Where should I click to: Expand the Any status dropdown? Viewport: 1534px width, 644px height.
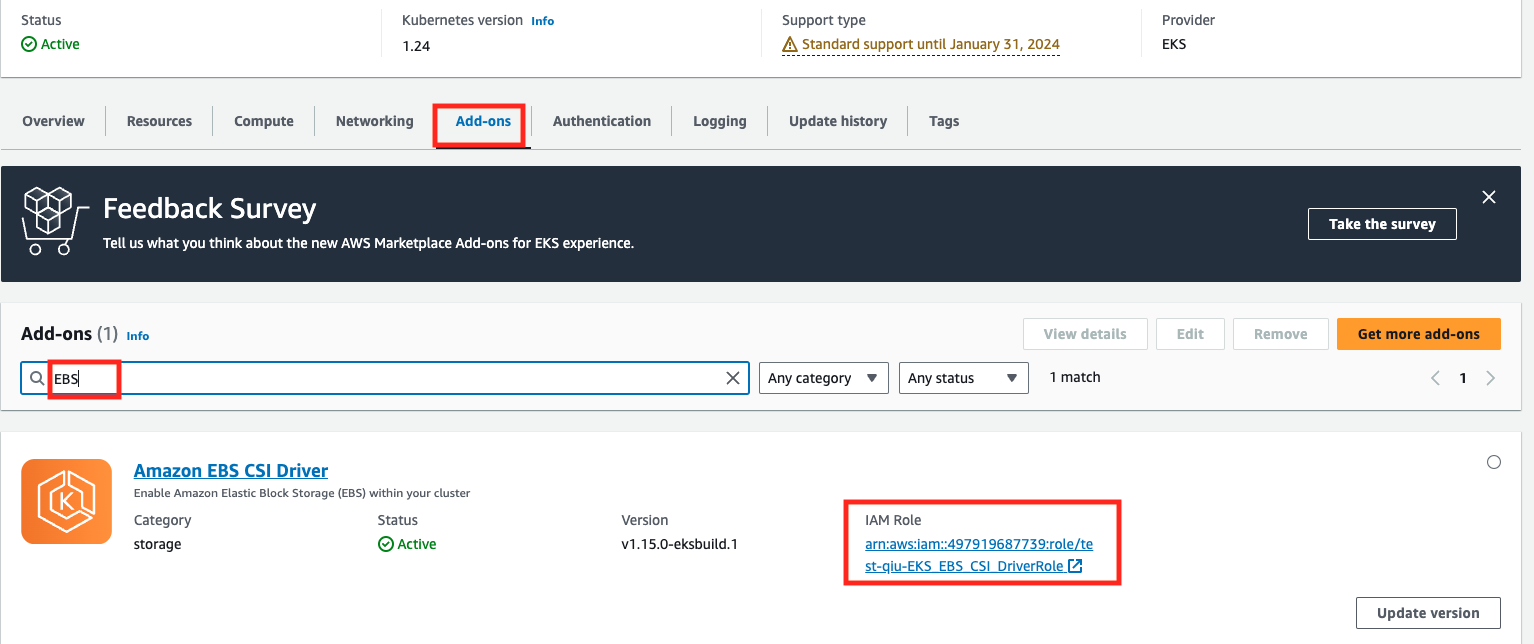coord(963,378)
